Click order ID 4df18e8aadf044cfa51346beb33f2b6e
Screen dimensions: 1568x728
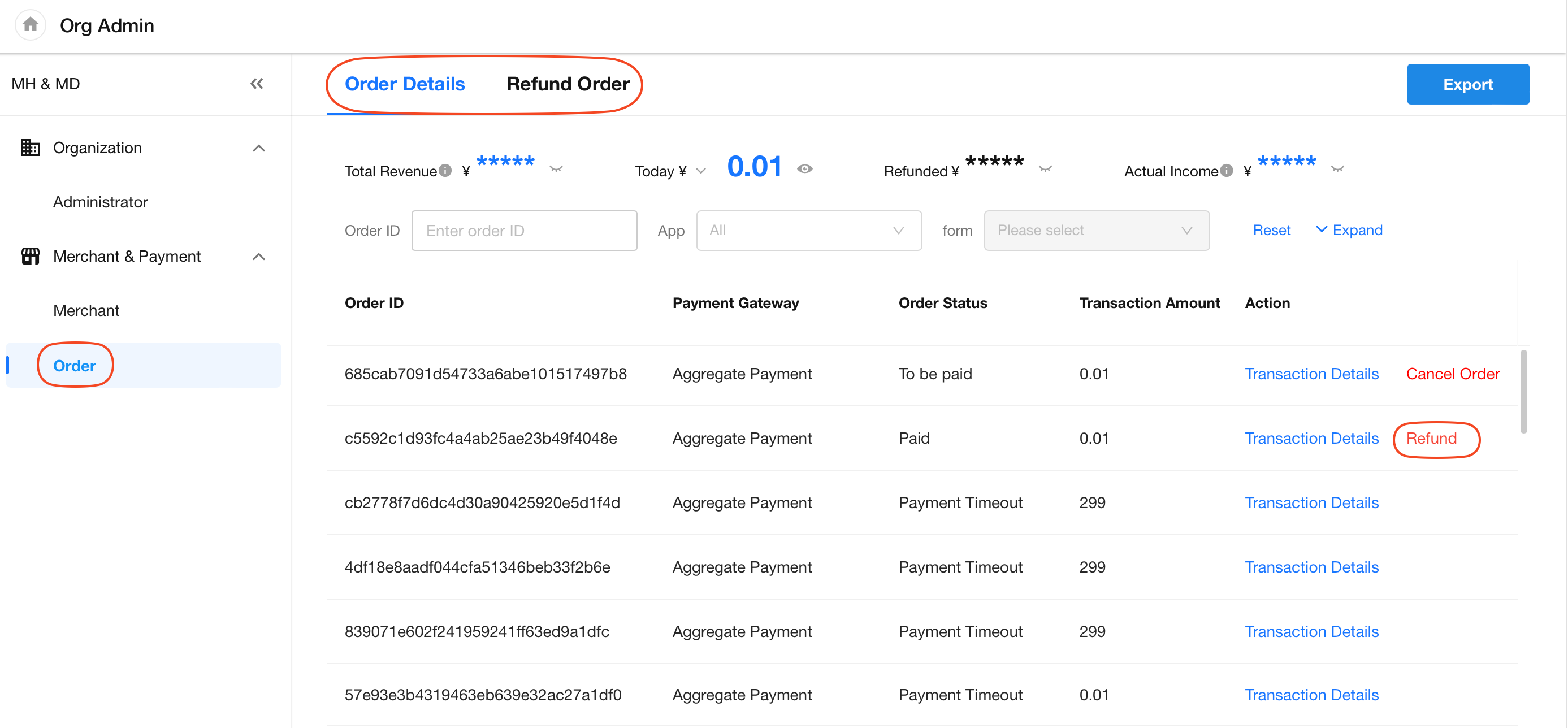[477, 567]
